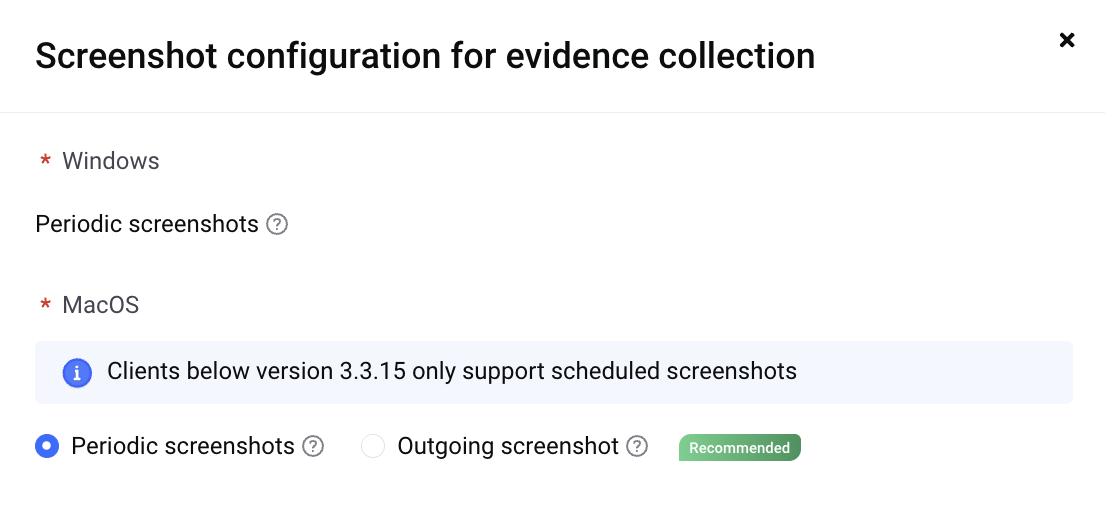Pick Outgoing screenshot by clicking its label
Viewport: 1105px width, 528px height.
(x=508, y=446)
